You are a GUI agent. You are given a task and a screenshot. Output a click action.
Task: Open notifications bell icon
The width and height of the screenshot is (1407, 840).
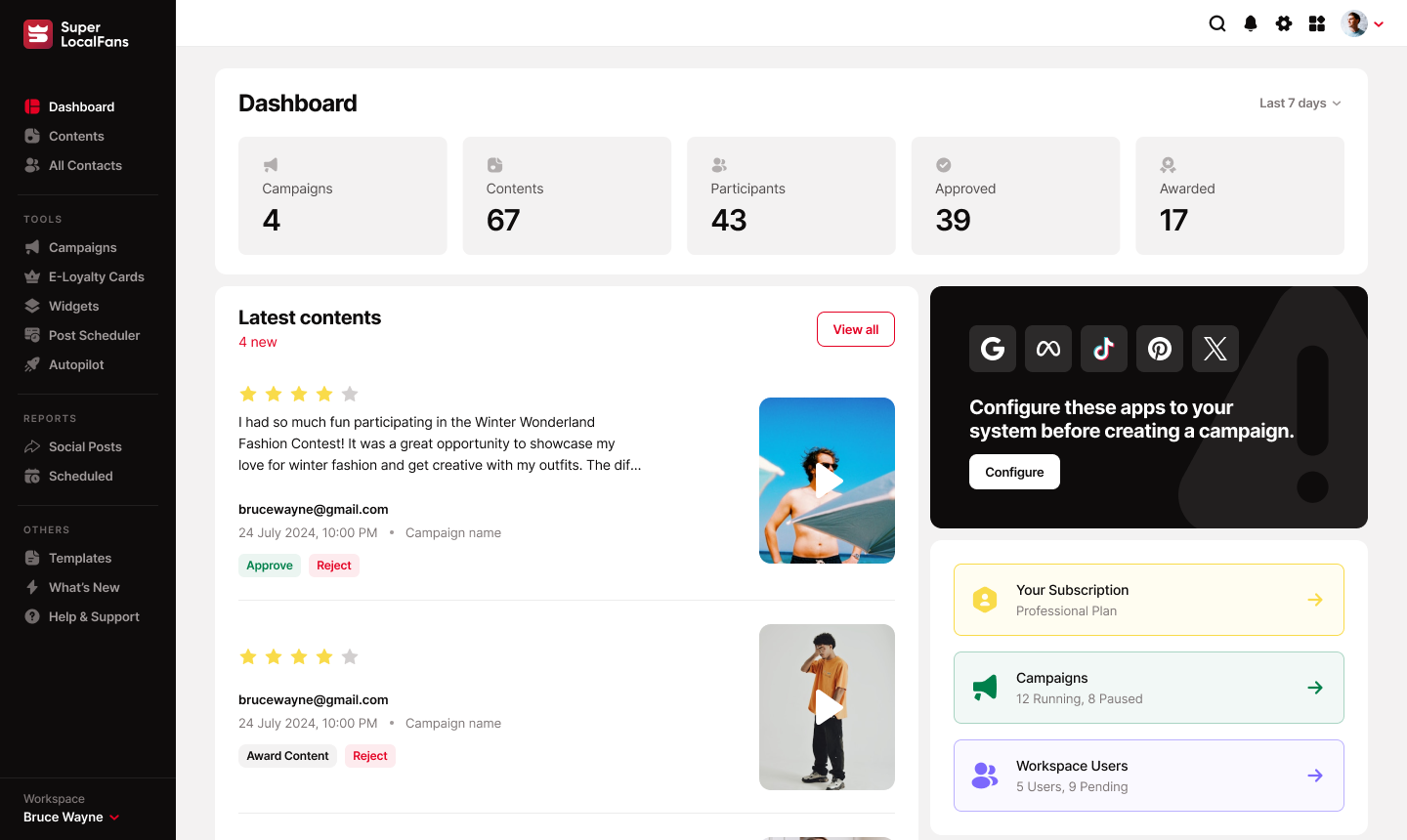[x=1251, y=23]
